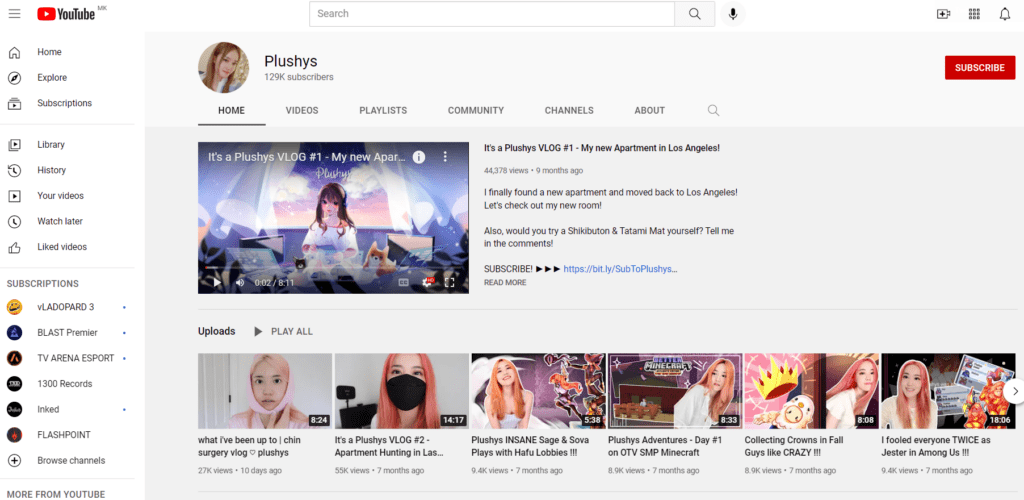Switch to the PLAYLISTS tab
The width and height of the screenshot is (1024, 500).
point(383,110)
